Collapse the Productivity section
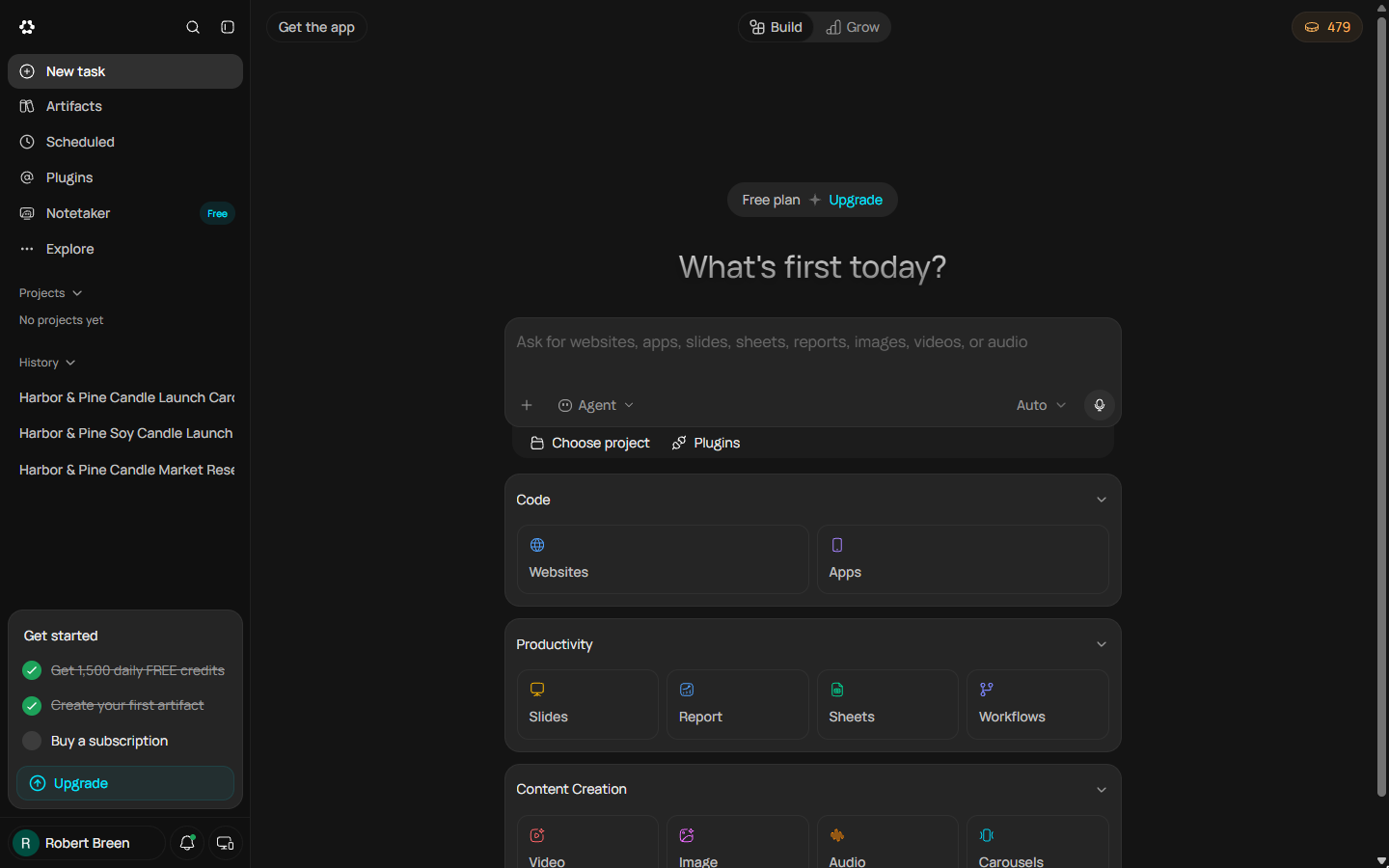Screen dimensions: 1389x868 tap(1102, 644)
